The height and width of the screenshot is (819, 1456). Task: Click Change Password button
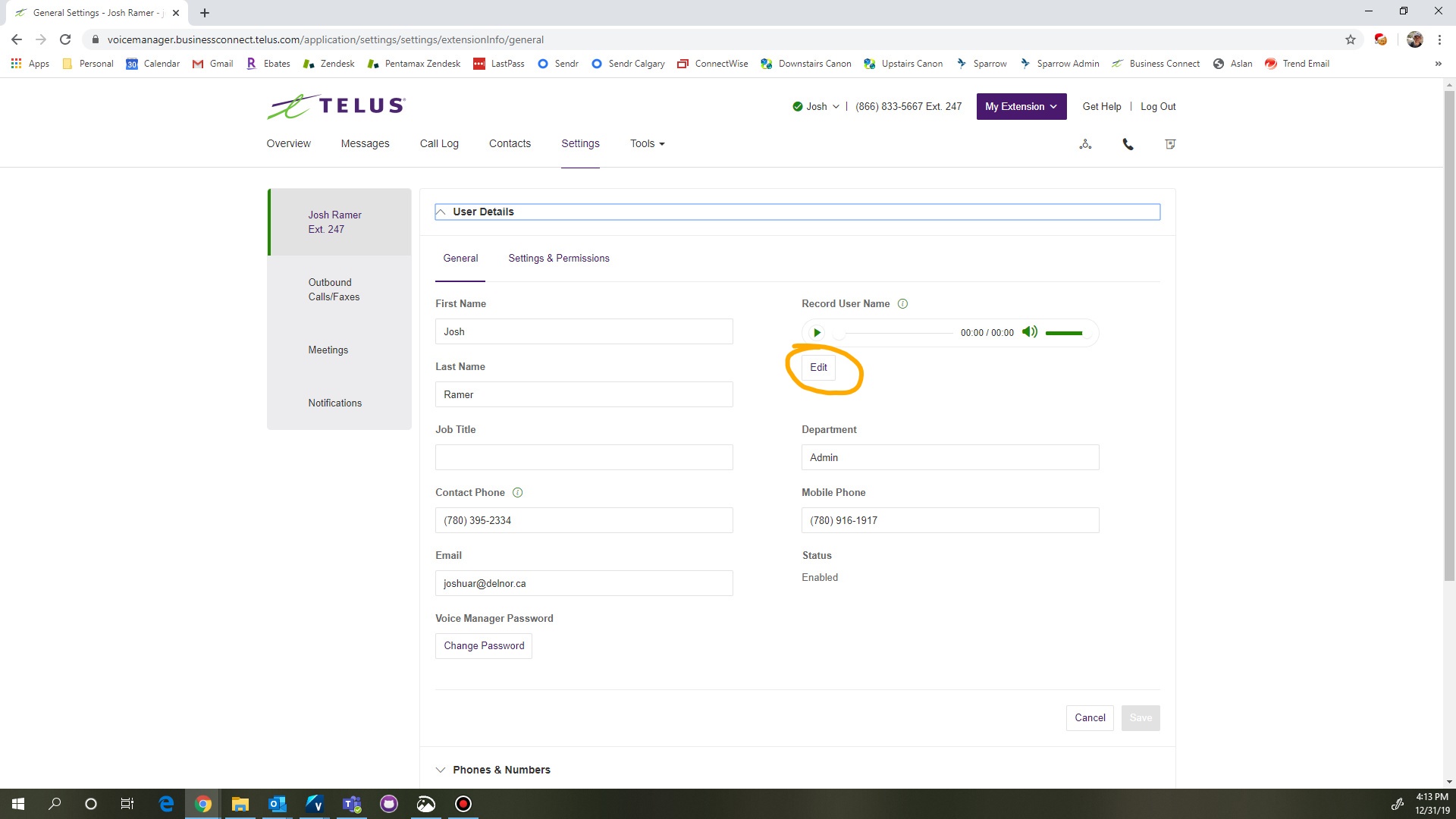[484, 645]
